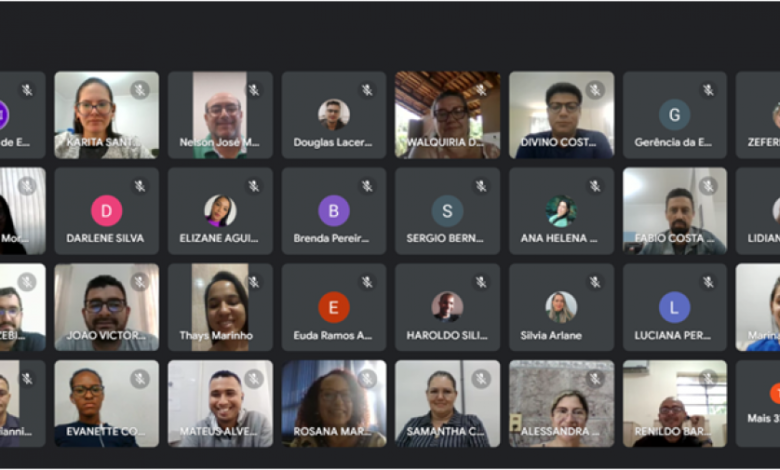780x470 pixels.
Task: Select ROSANA MAR video tile
Action: pyautogui.click(x=334, y=403)
